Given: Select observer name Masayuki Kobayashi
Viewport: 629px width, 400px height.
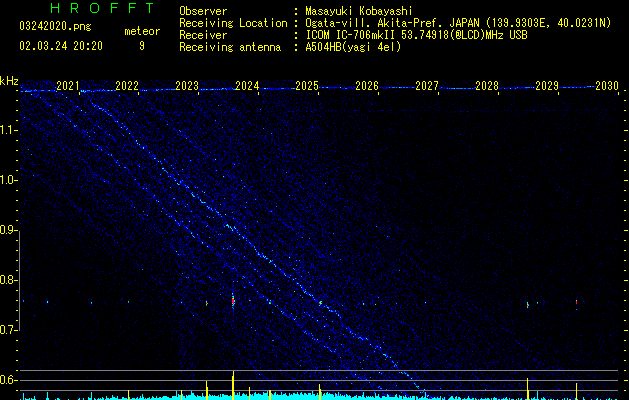Looking at the screenshot, I should click(359, 11).
